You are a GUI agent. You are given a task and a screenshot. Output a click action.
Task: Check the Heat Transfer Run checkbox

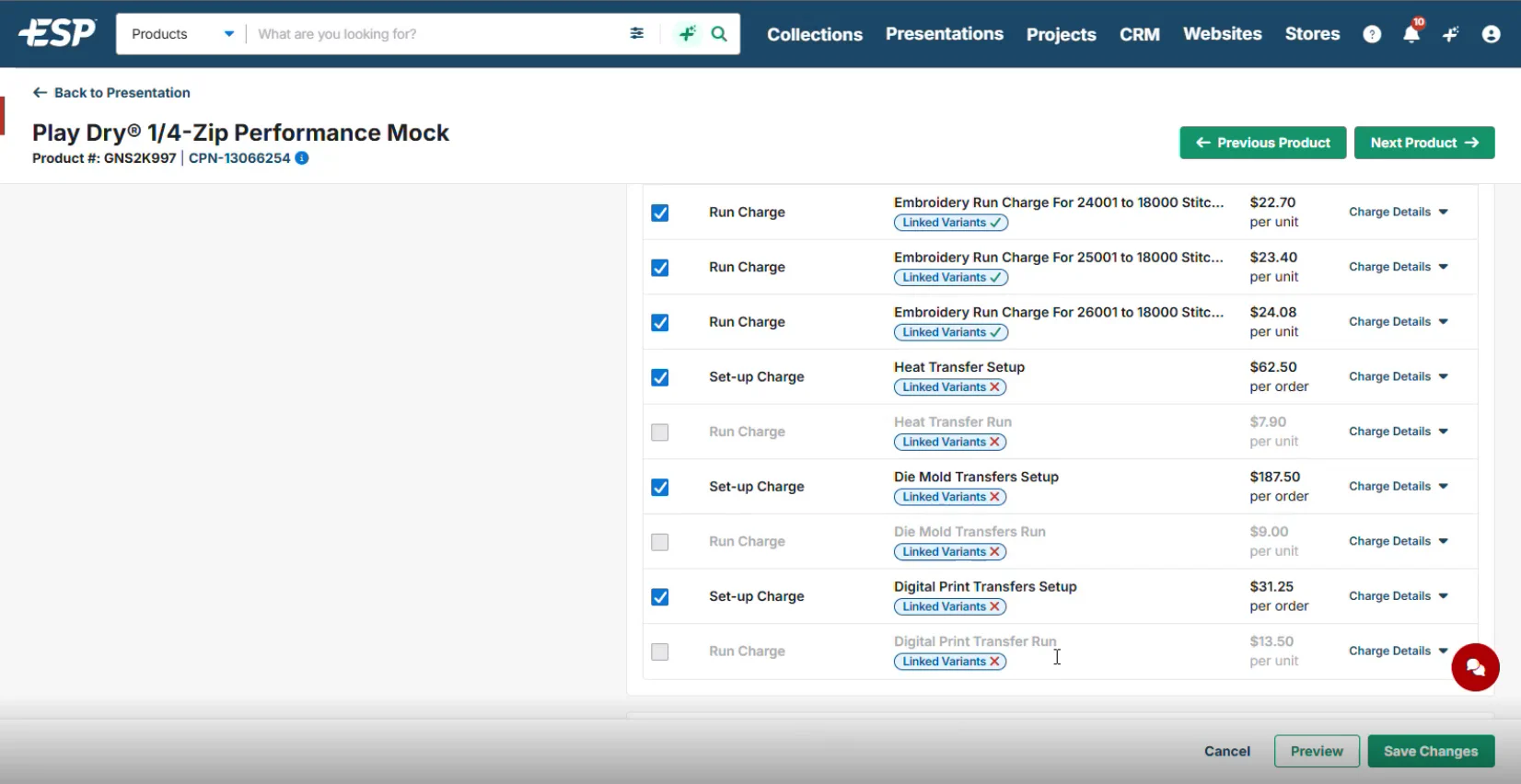coord(660,432)
